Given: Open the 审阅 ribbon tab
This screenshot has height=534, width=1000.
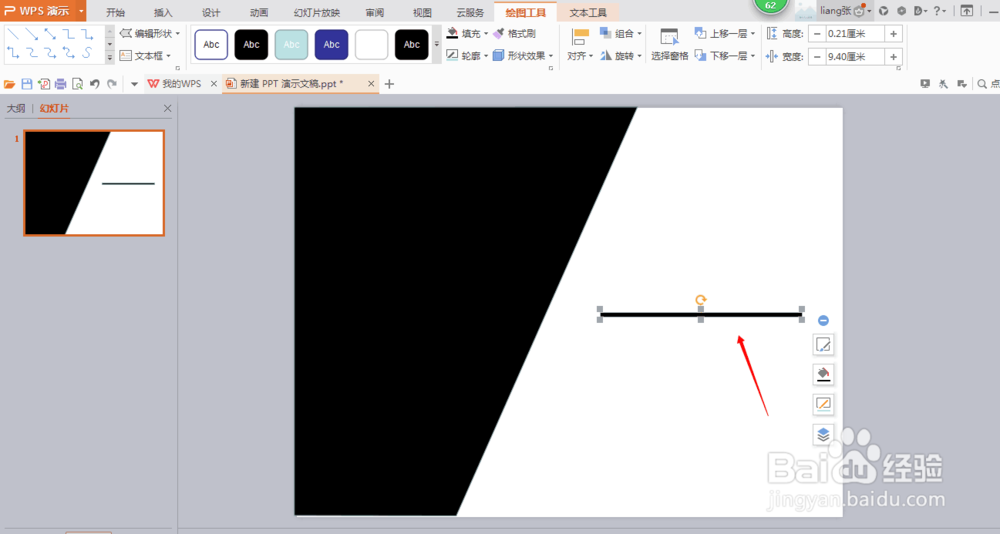Looking at the screenshot, I should click(375, 13).
